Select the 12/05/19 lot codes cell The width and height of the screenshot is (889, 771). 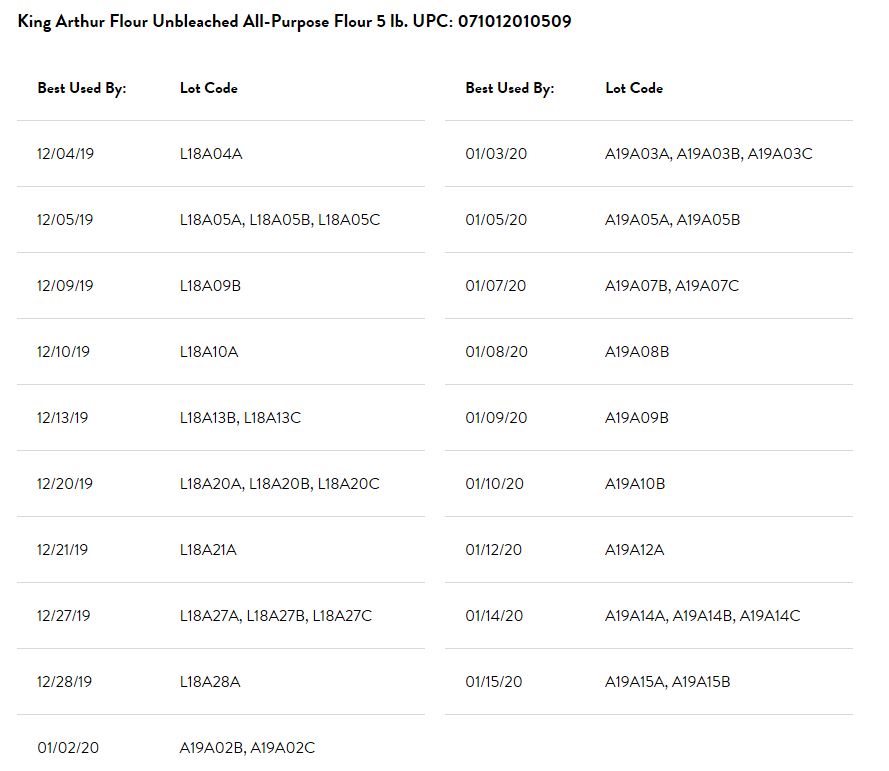click(280, 220)
